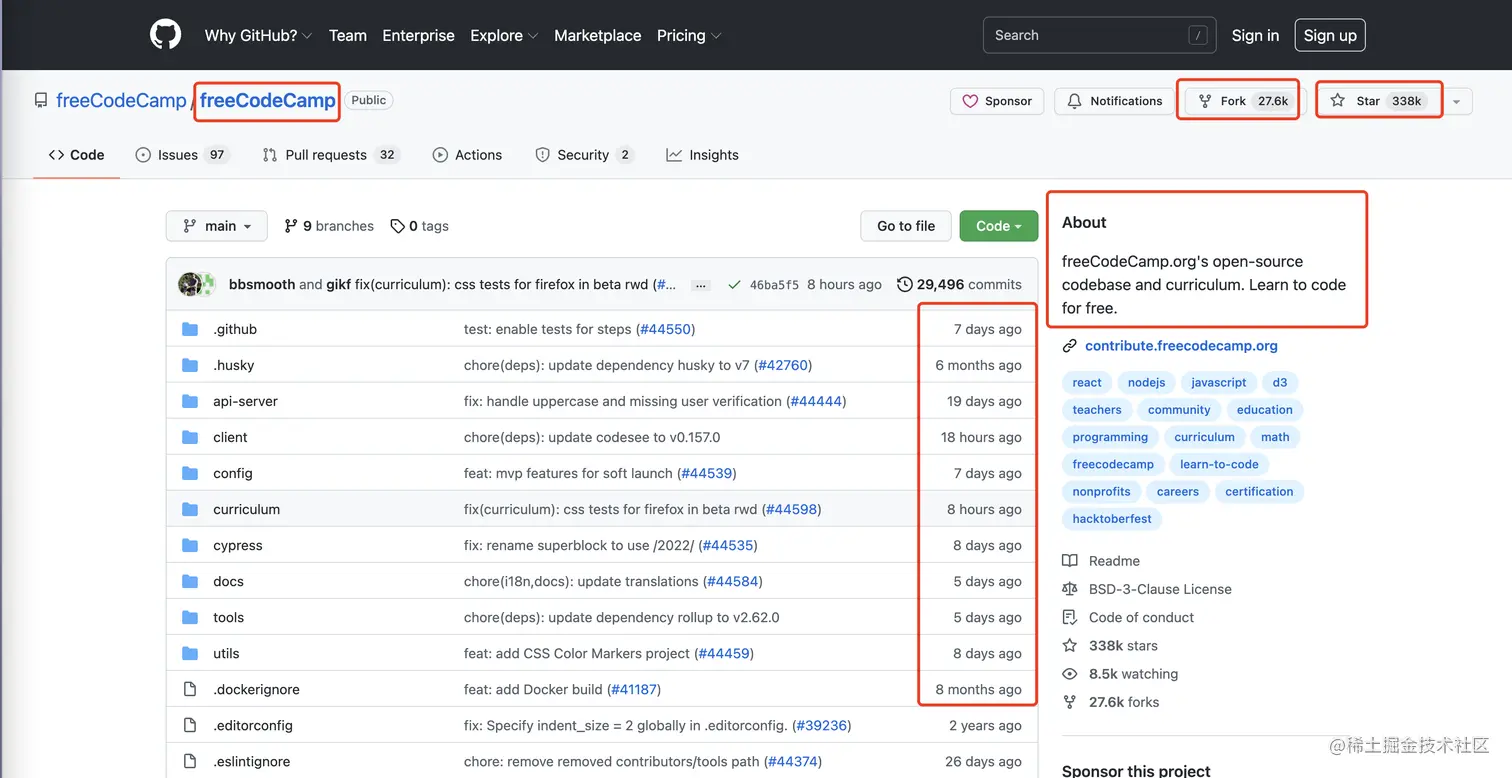This screenshot has height=778, width=1512.
Task: Click the Sign up button
Action: [x=1330, y=35]
